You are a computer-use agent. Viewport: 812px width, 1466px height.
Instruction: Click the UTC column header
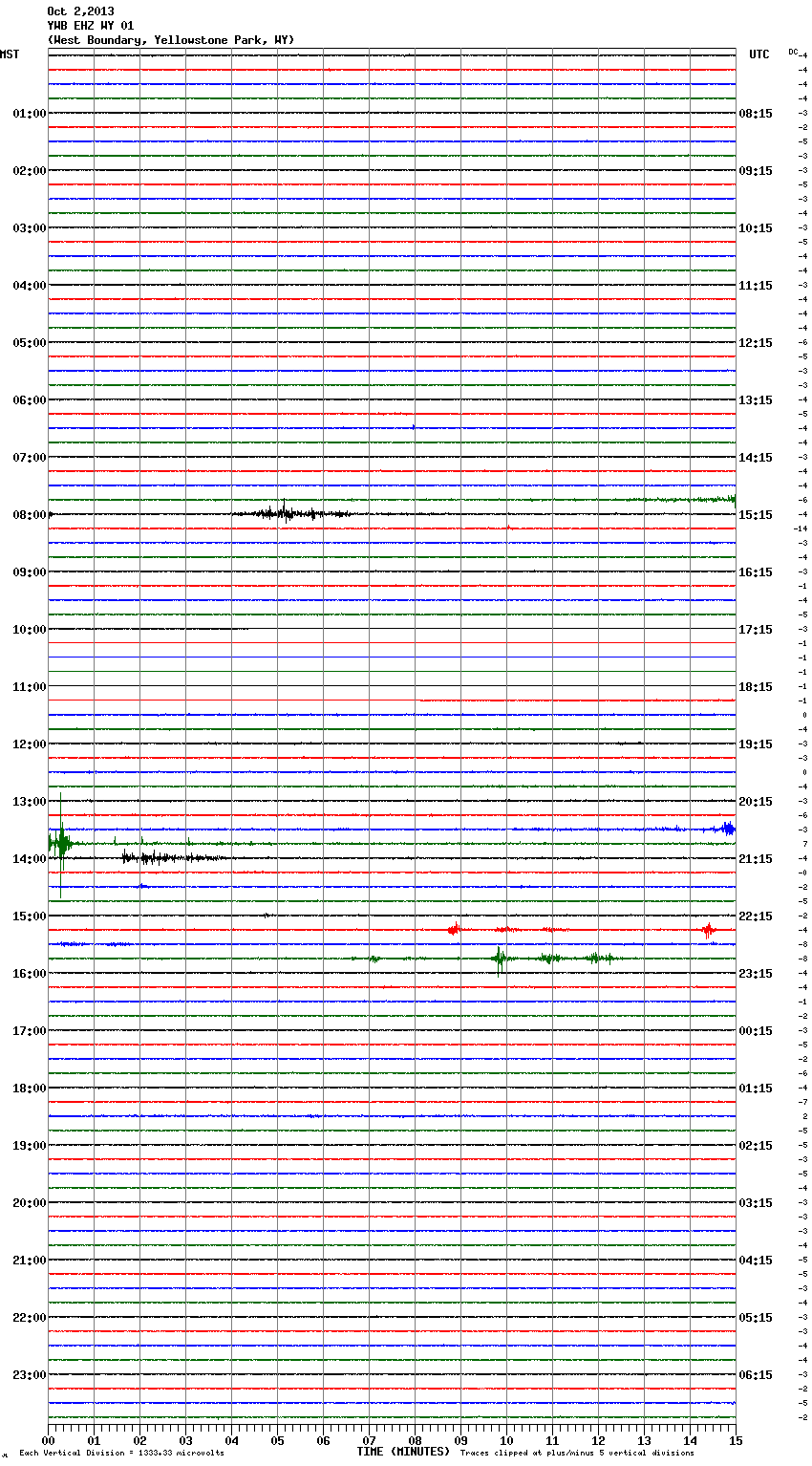tap(759, 54)
